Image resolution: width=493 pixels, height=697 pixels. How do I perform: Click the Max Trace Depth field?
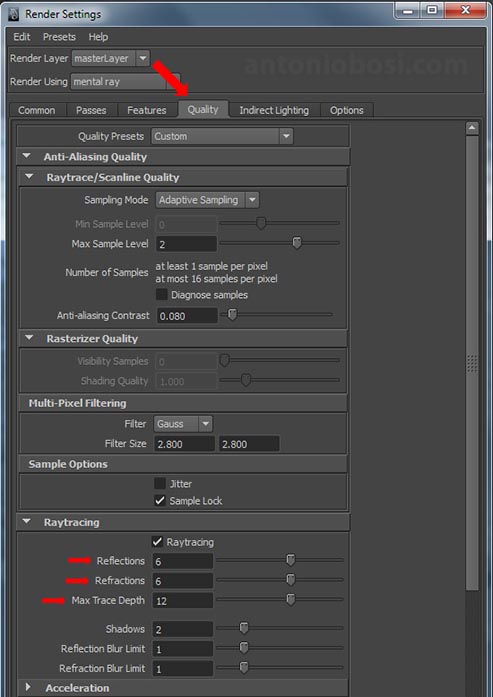(183, 601)
